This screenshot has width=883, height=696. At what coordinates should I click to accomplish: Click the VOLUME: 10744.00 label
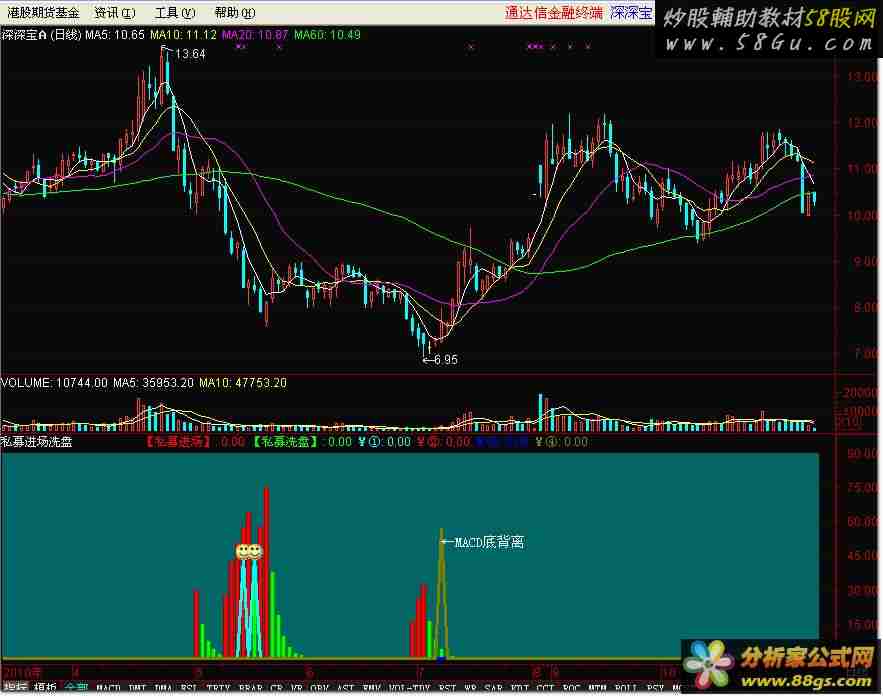coord(54,383)
